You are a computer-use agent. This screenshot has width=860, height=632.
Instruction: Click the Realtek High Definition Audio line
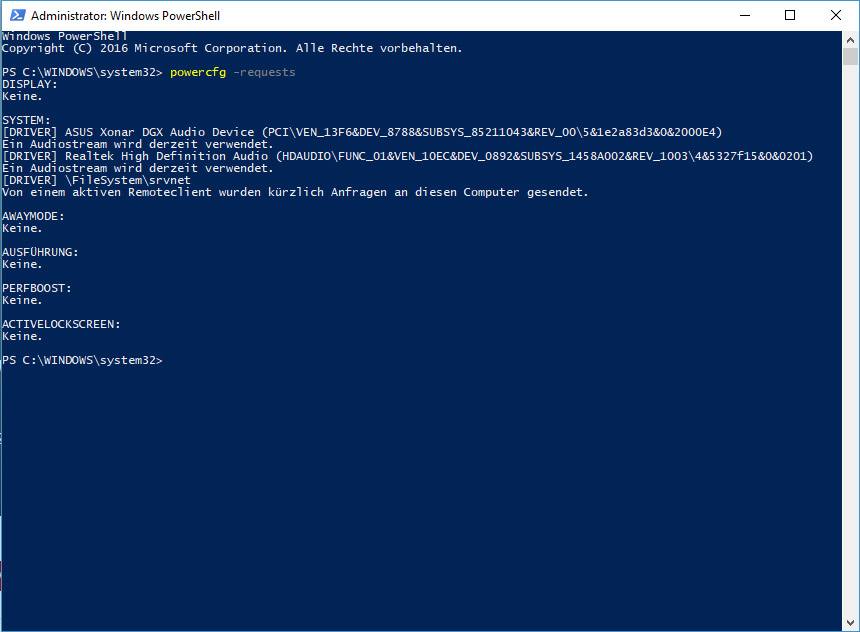[408, 156]
